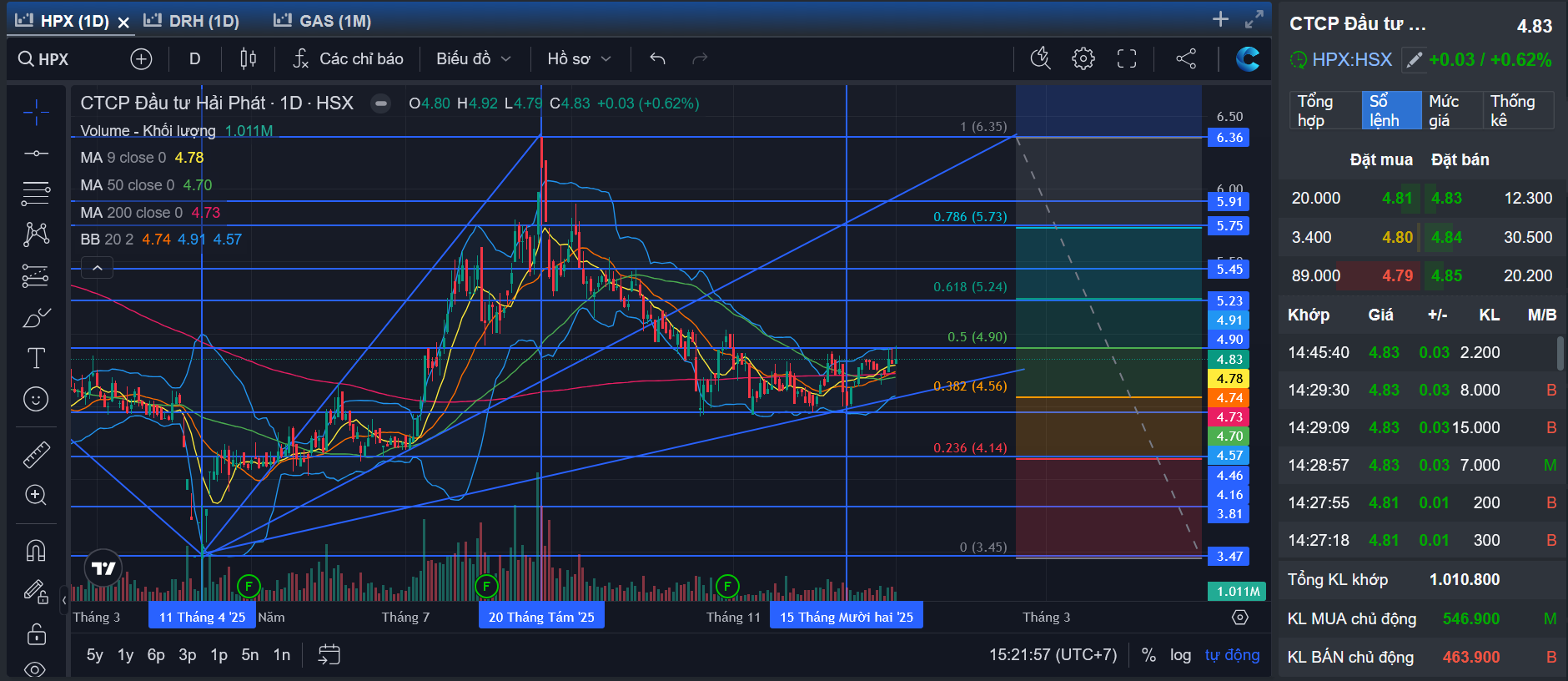Open the TradingView logo link

[103, 568]
